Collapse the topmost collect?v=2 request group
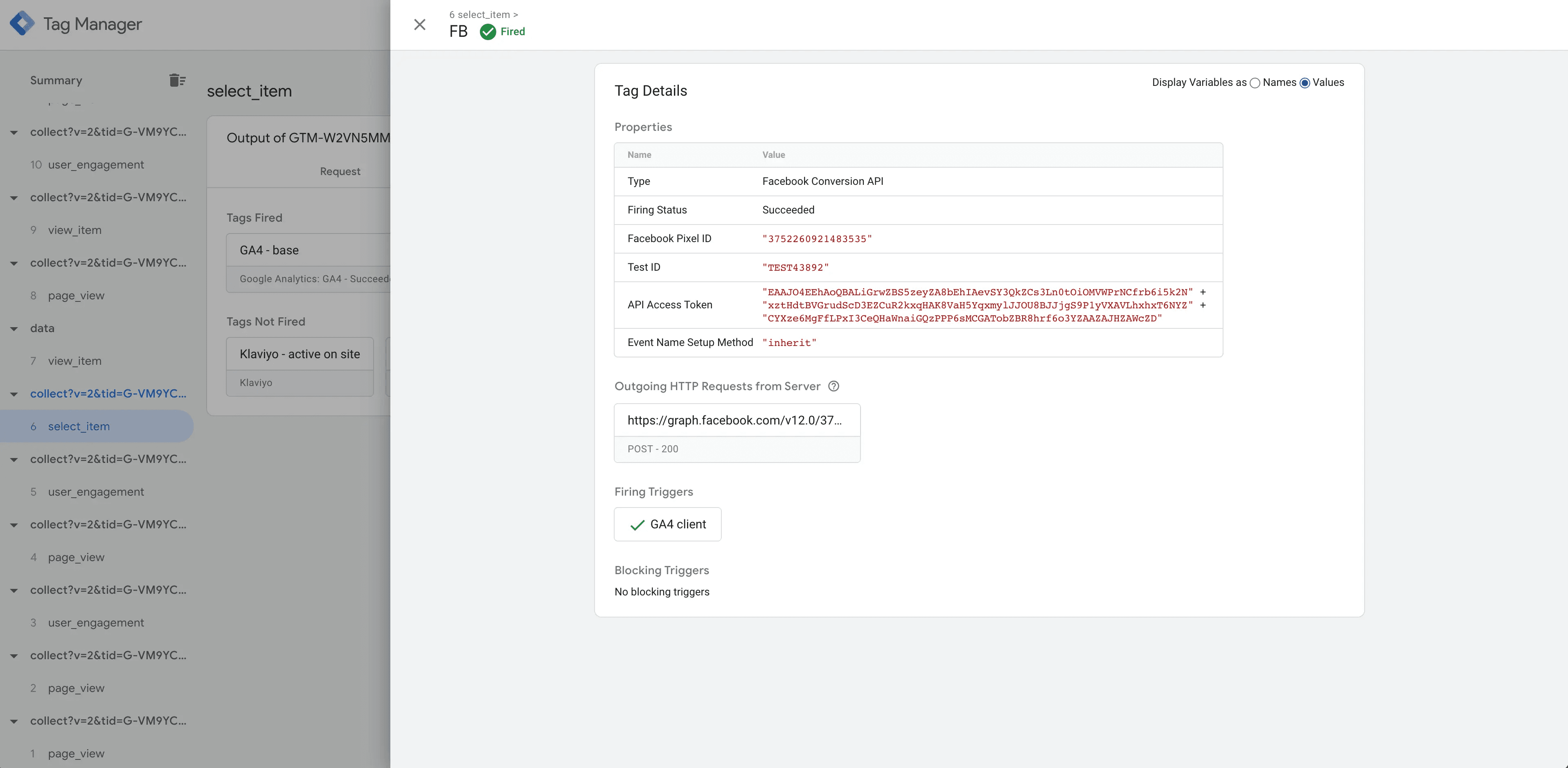1568x768 pixels. tap(14, 132)
